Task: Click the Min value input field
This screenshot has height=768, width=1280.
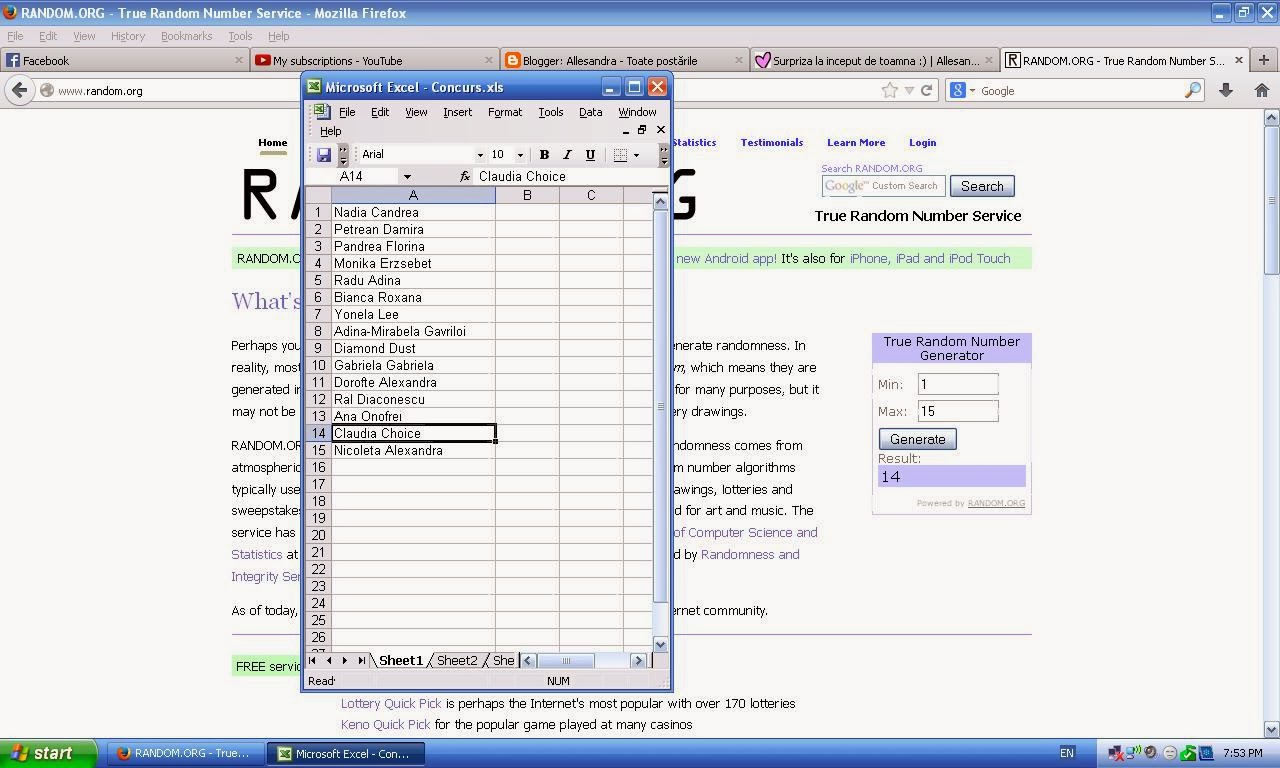Action: click(957, 384)
